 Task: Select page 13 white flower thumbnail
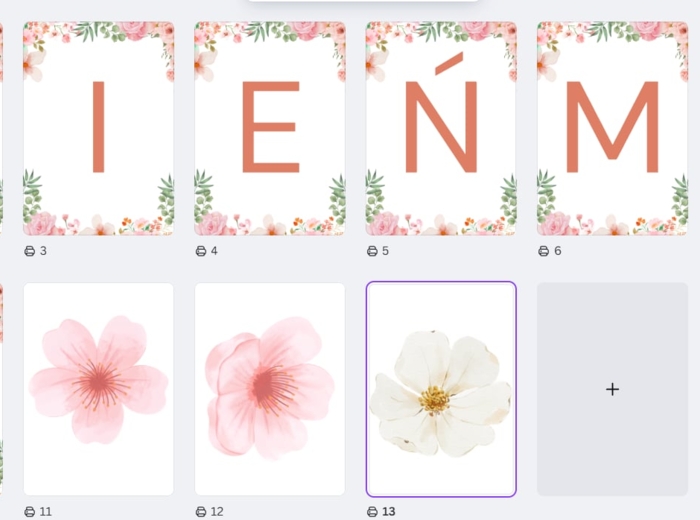coord(441,389)
